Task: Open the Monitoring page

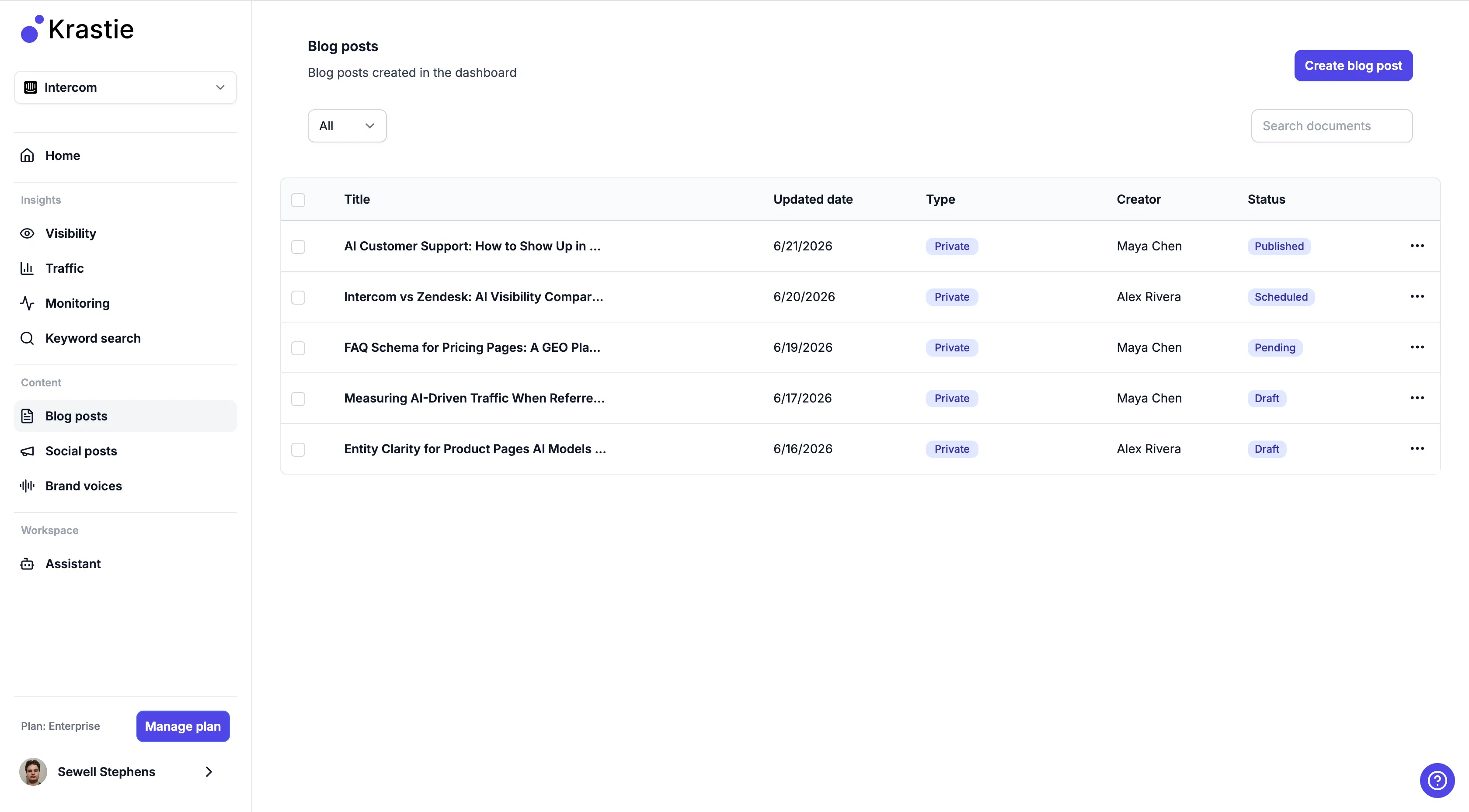Action: pos(125,303)
